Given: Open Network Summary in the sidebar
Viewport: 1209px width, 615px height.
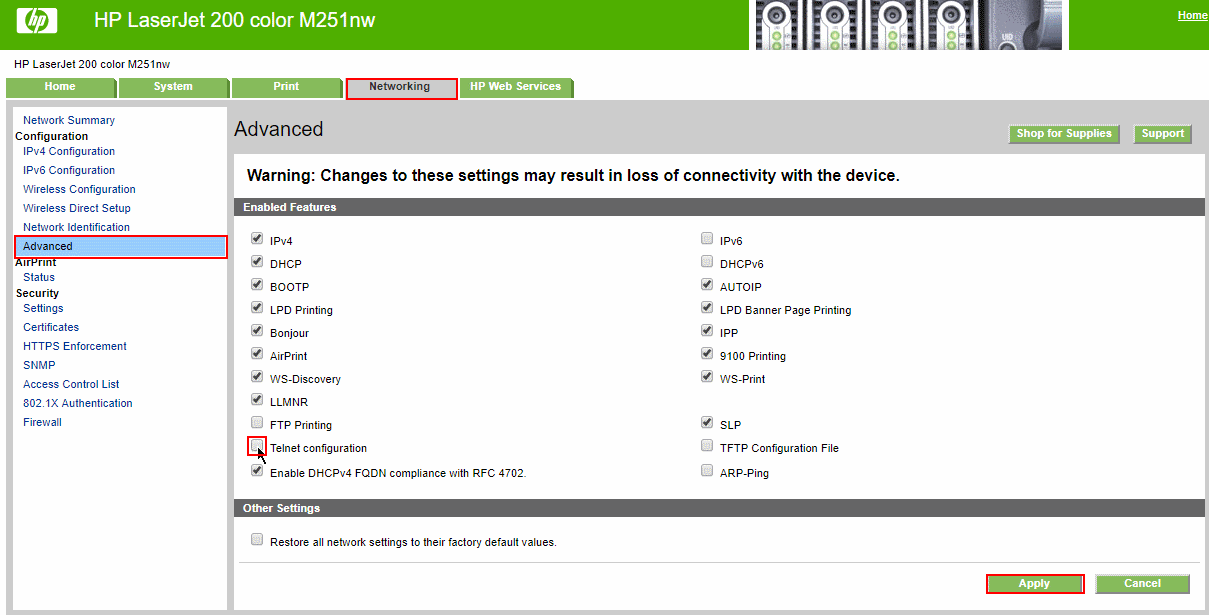Looking at the screenshot, I should 69,120.
